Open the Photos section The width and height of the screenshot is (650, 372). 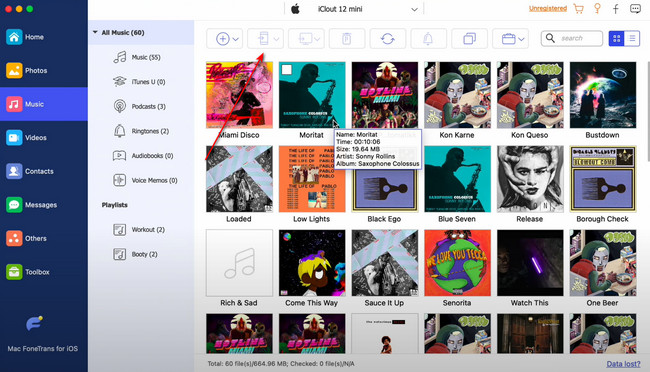pos(44,71)
